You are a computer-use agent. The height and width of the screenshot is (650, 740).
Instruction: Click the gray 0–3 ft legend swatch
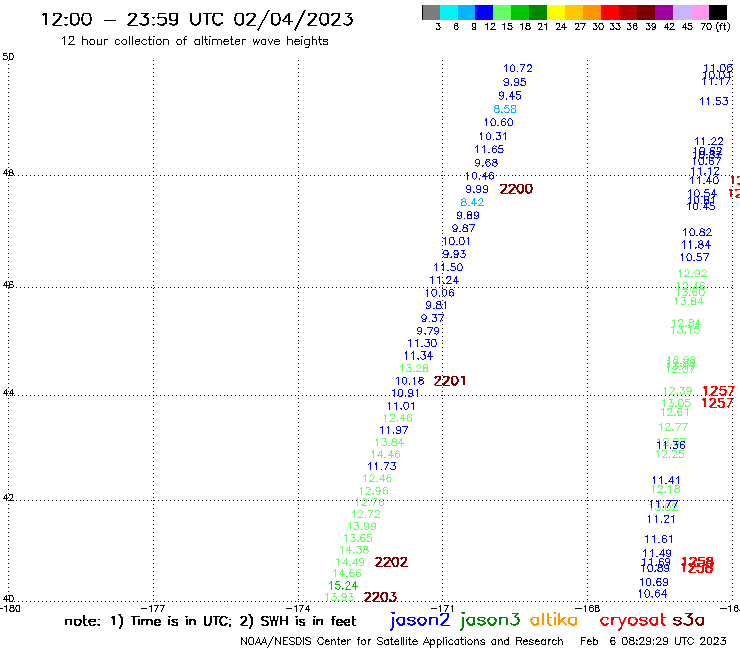pos(431,12)
